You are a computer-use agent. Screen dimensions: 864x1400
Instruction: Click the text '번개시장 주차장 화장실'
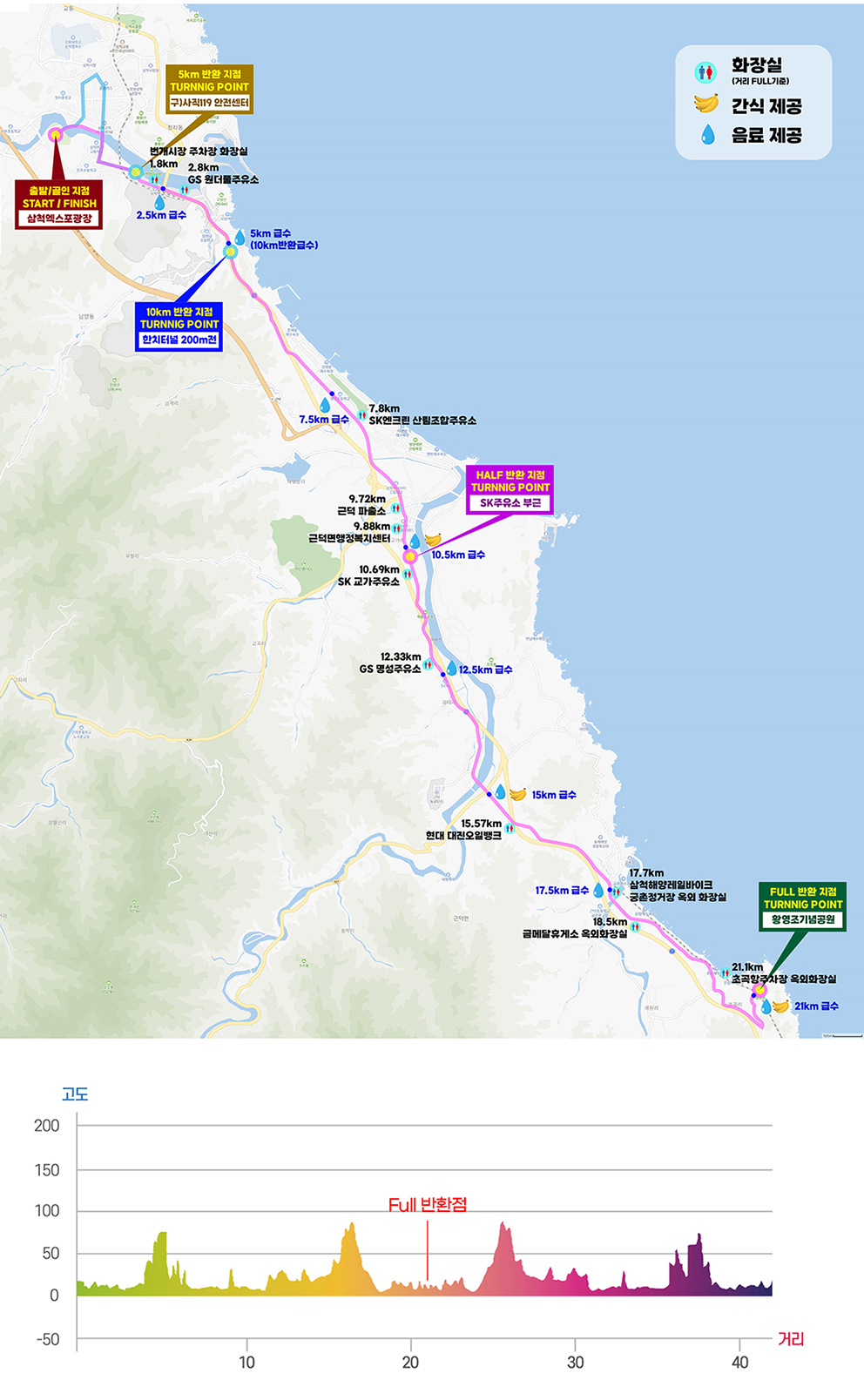tap(199, 151)
